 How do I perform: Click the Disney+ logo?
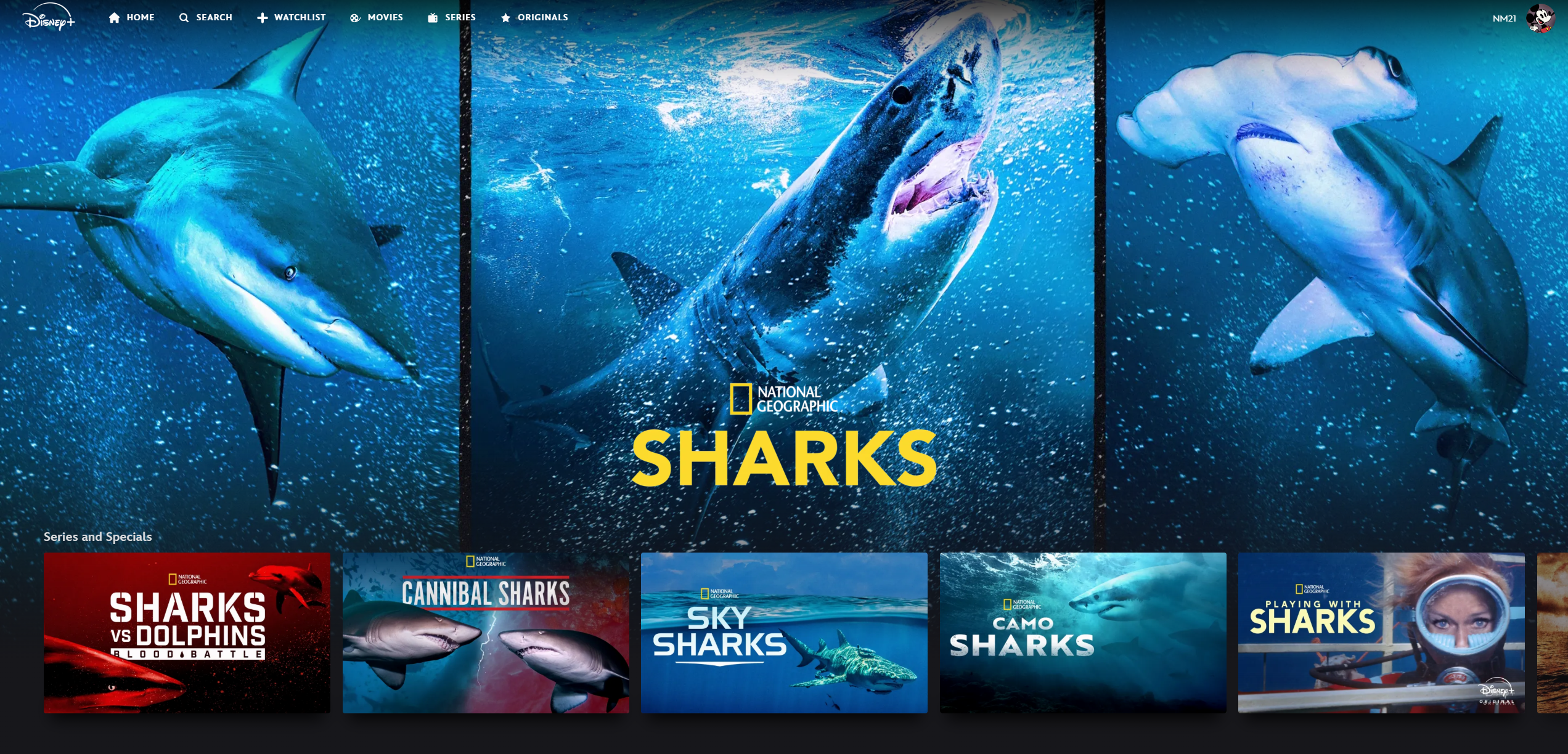[x=49, y=17]
